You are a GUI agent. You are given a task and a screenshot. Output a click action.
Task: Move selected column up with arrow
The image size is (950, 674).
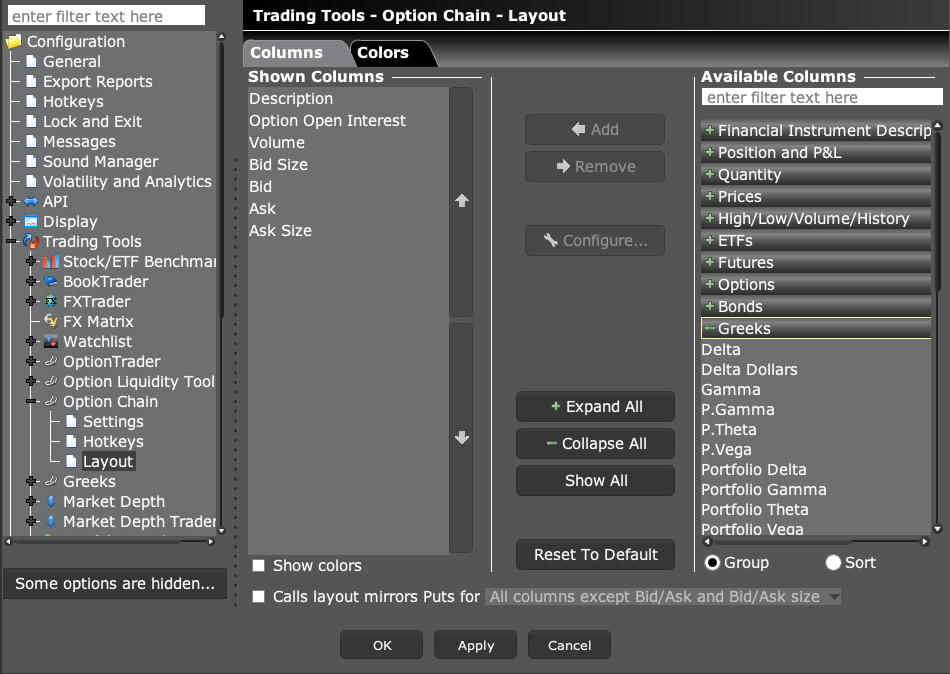(x=462, y=201)
